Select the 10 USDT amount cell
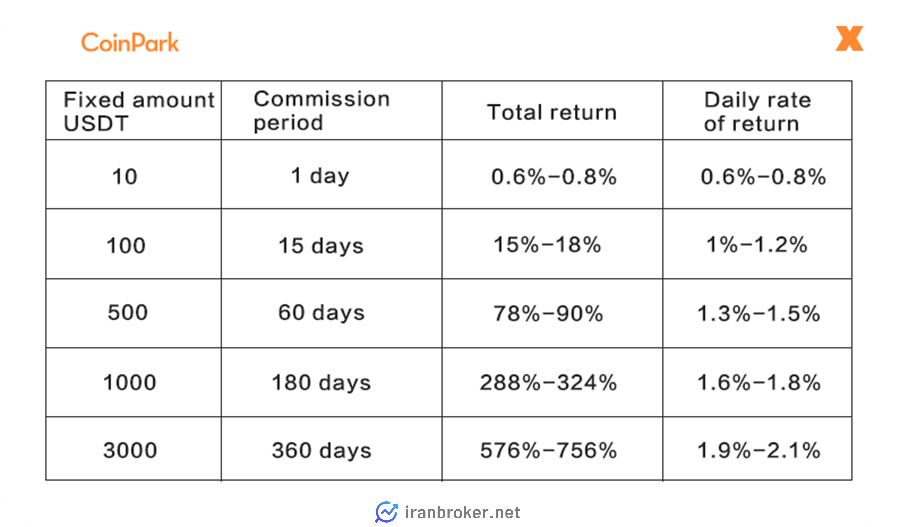900x527 pixels. pyautogui.click(x=134, y=175)
